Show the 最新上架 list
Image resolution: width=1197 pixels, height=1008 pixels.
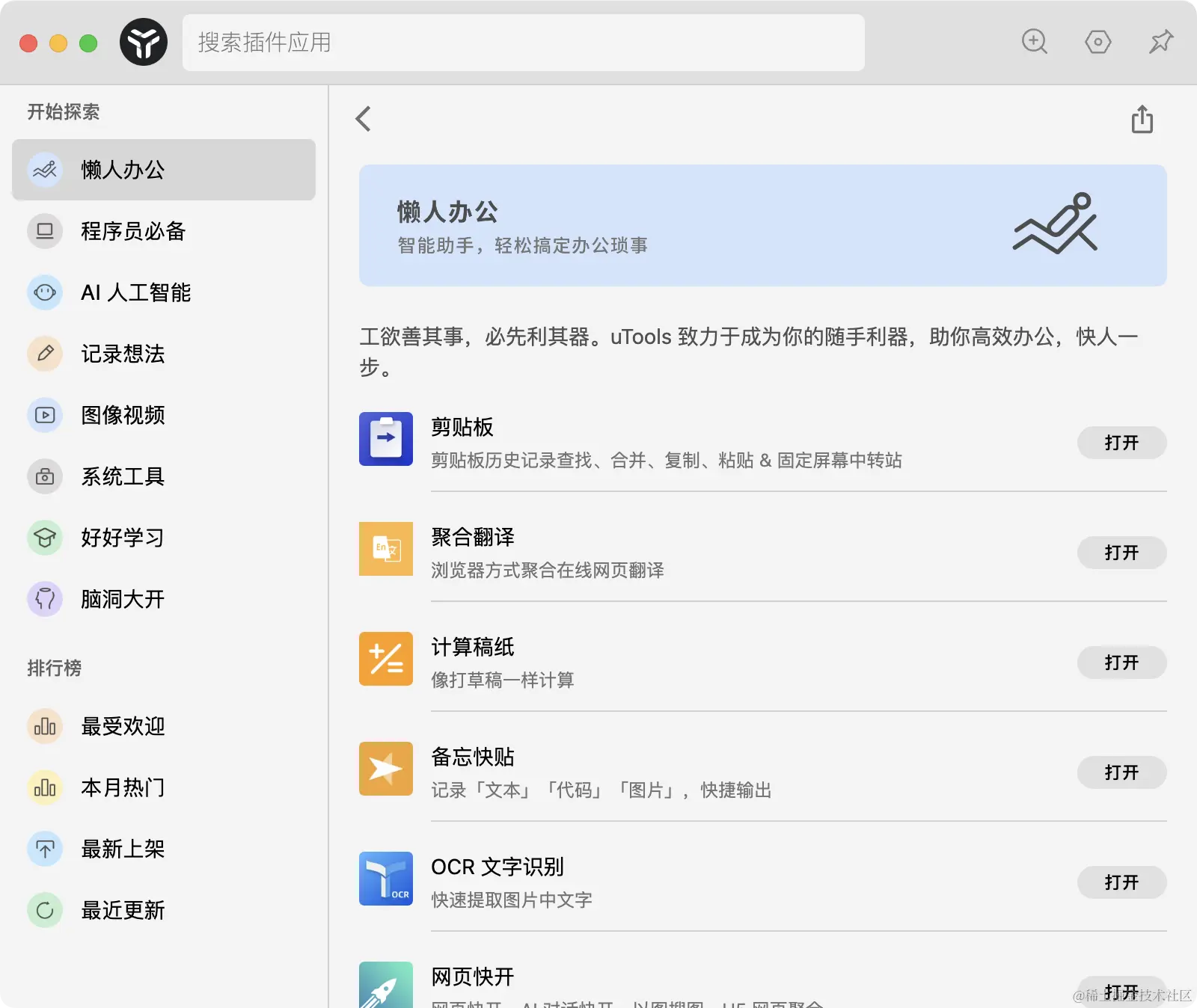tap(164, 849)
